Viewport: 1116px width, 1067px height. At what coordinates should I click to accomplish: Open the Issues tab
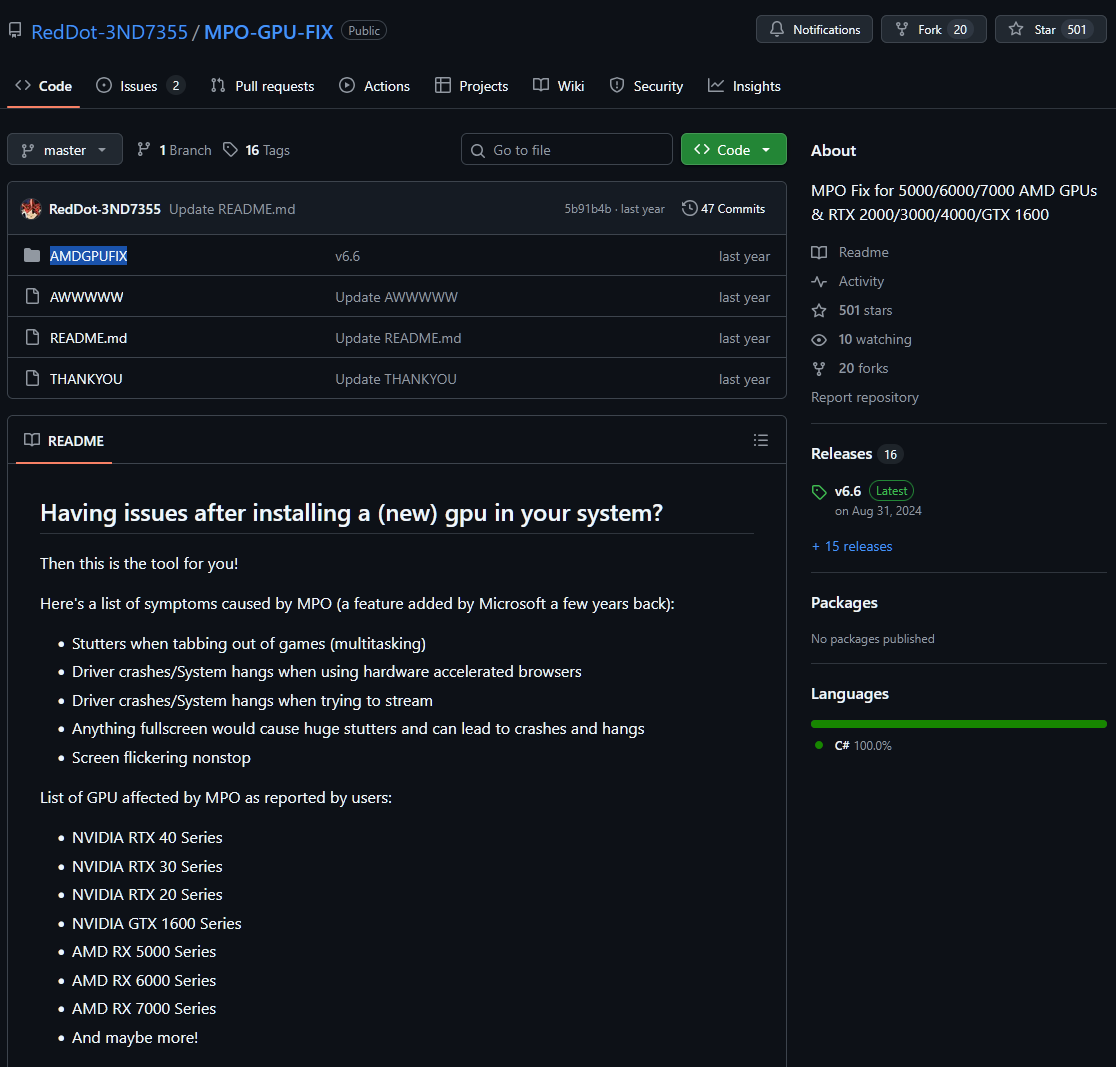click(x=139, y=86)
